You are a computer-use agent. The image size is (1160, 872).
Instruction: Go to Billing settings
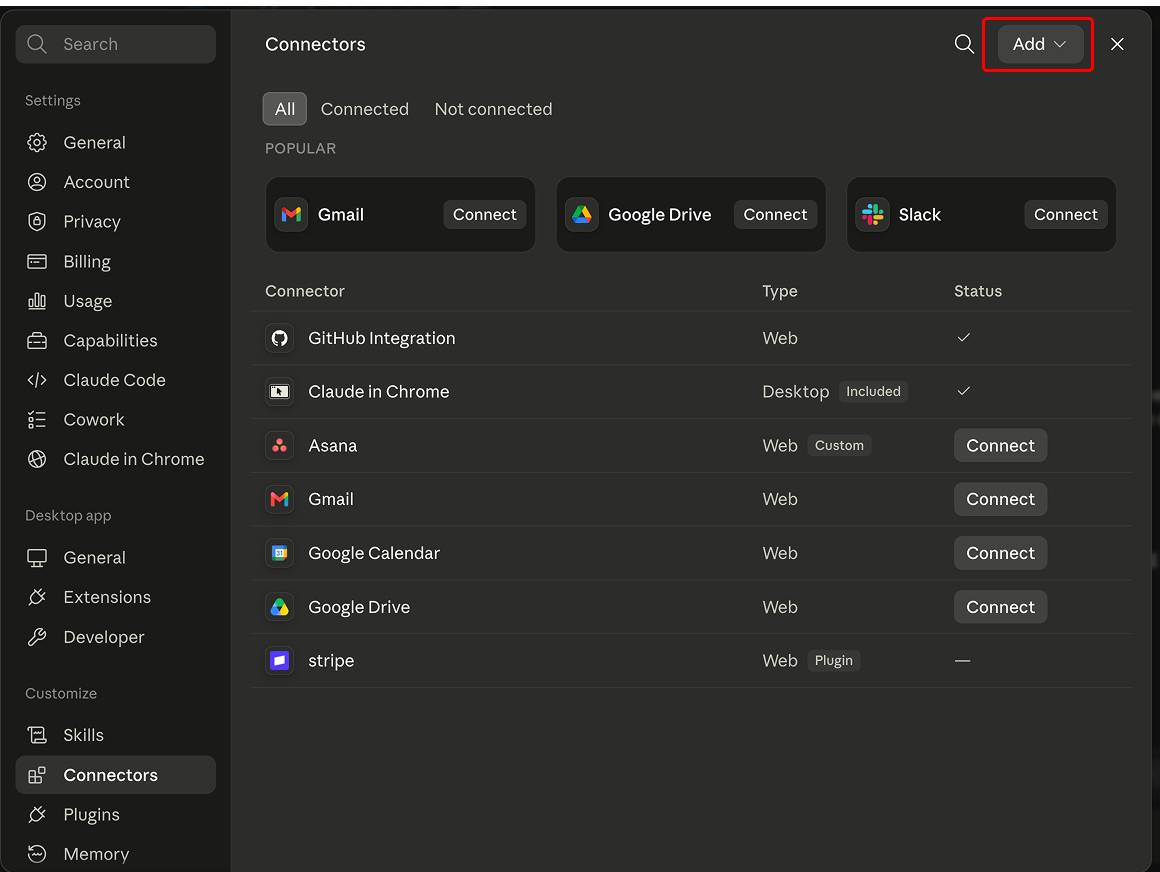[115, 261]
